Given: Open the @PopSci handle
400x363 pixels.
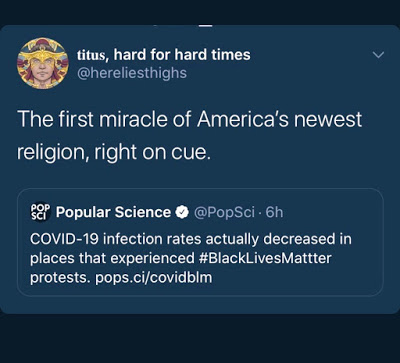Looking at the screenshot, I should click(224, 212).
